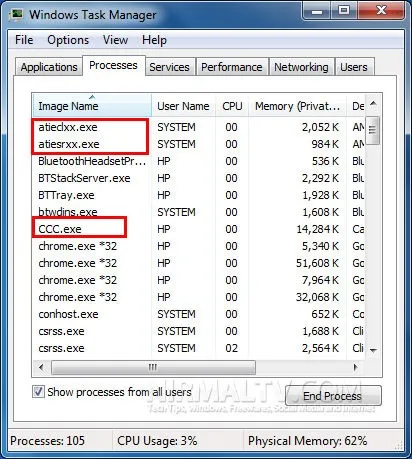This screenshot has width=412, height=459.
Task: Select the atieclxx.exe process
Action: click(x=198, y=127)
